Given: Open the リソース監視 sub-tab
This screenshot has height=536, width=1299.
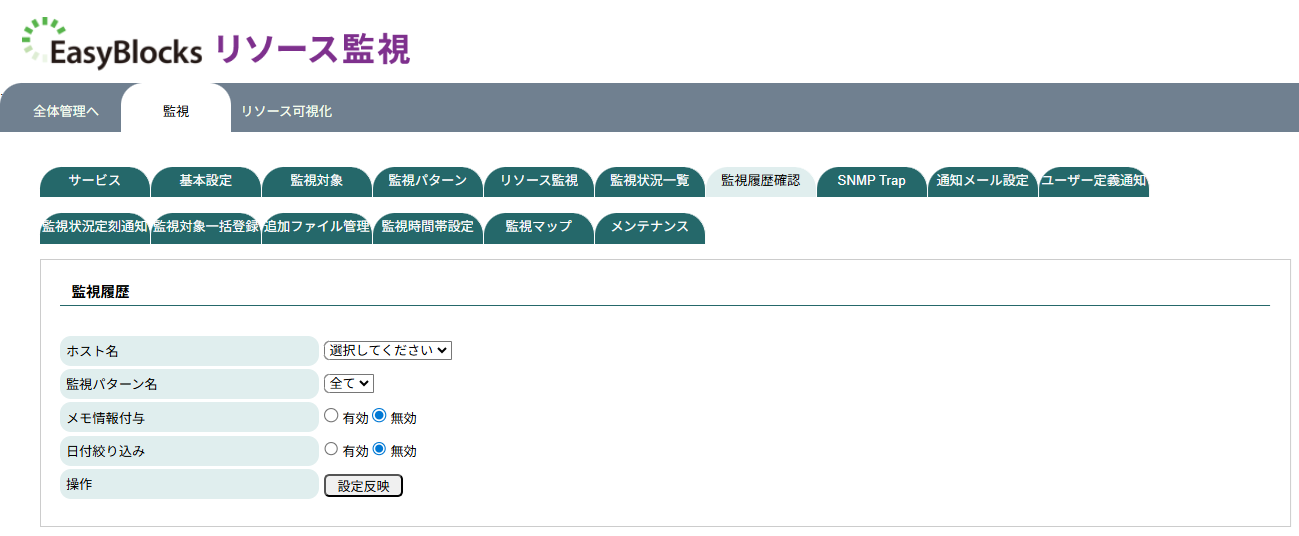Looking at the screenshot, I should (x=539, y=181).
